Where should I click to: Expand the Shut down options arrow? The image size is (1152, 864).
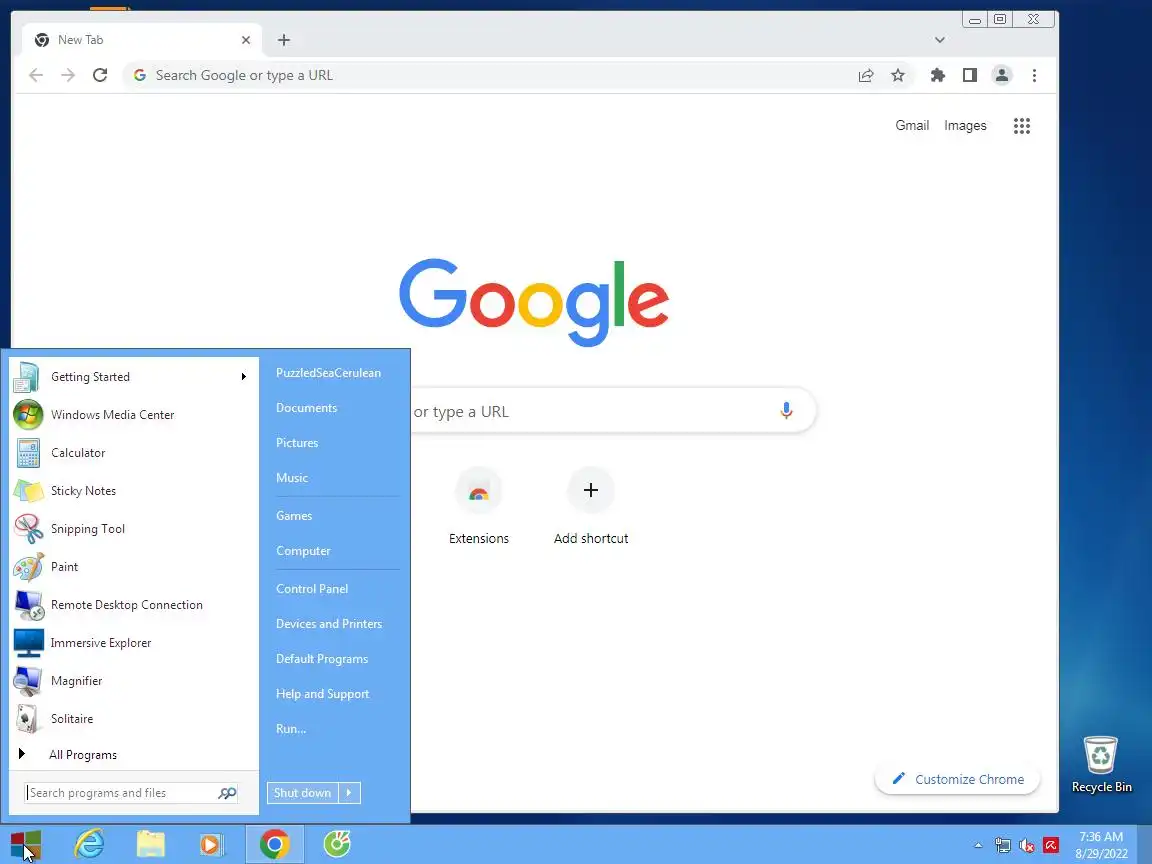click(349, 793)
